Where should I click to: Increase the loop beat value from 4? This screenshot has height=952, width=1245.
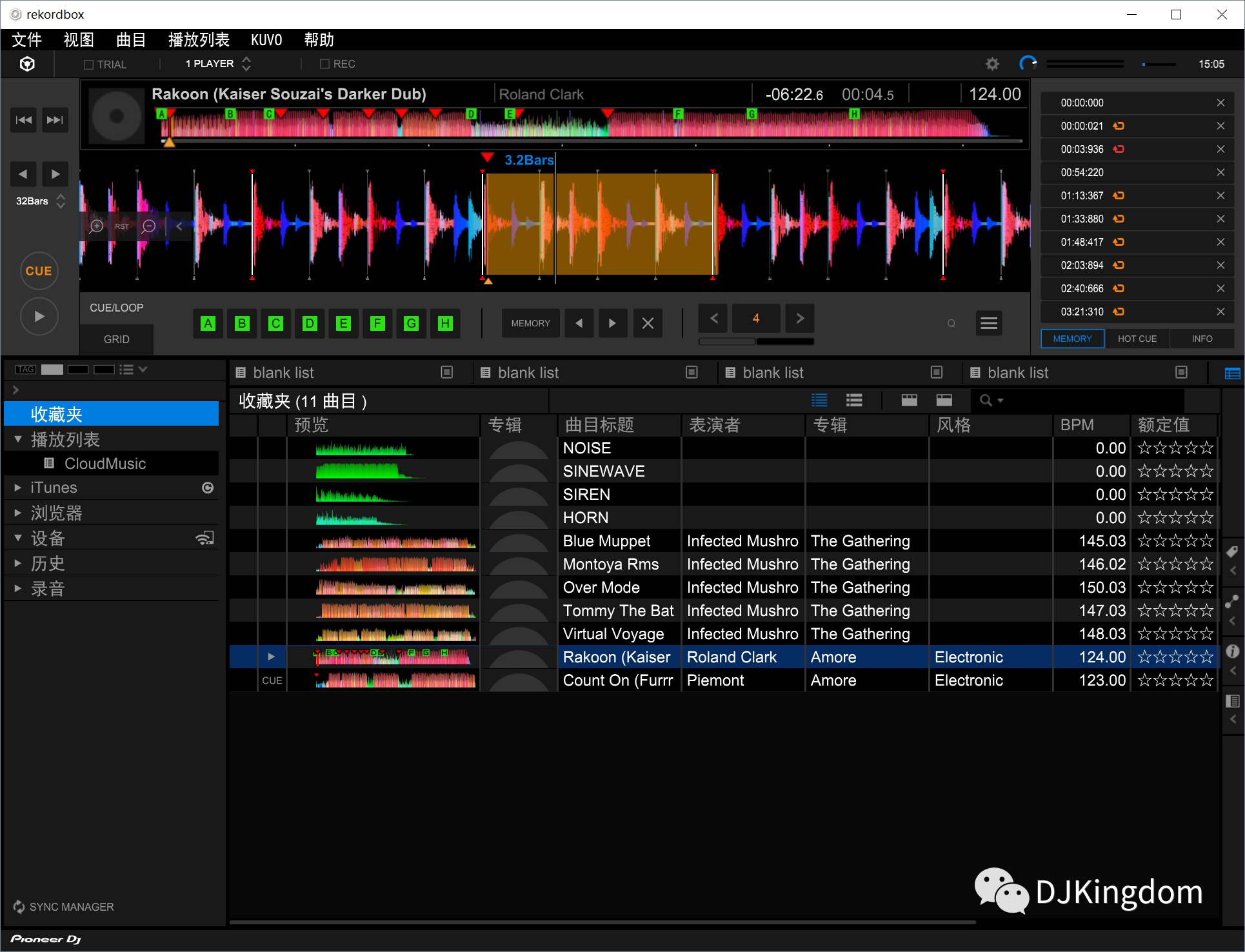[800, 318]
